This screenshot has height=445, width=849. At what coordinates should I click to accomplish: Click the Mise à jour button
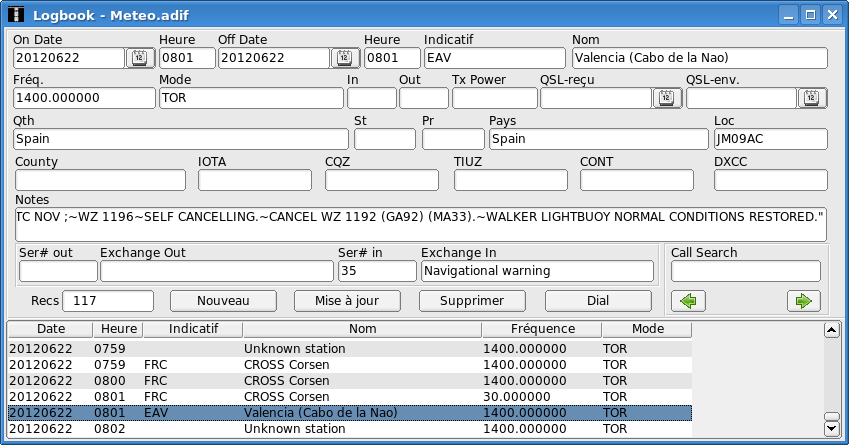pos(347,301)
